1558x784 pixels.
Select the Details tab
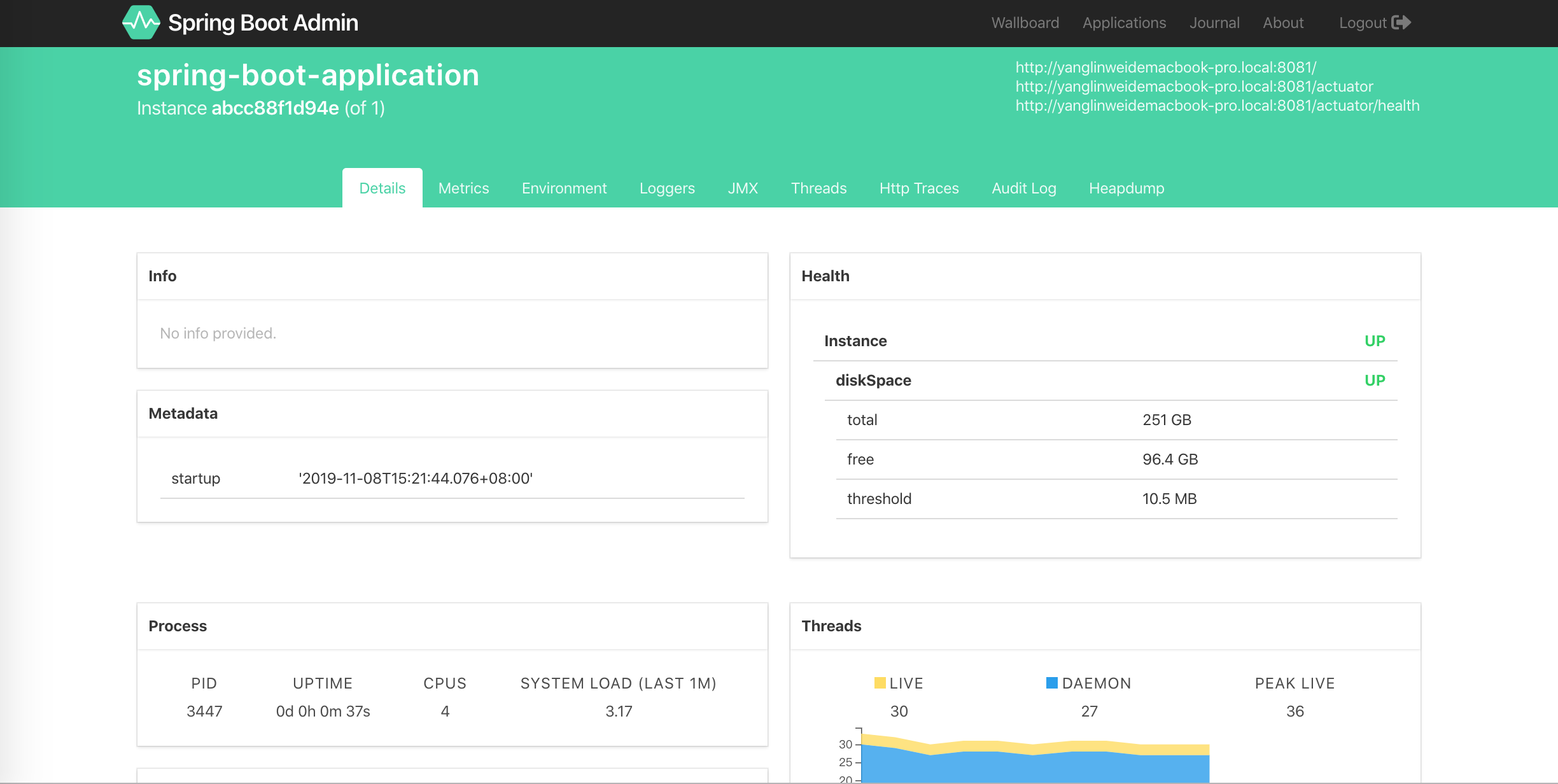382,188
